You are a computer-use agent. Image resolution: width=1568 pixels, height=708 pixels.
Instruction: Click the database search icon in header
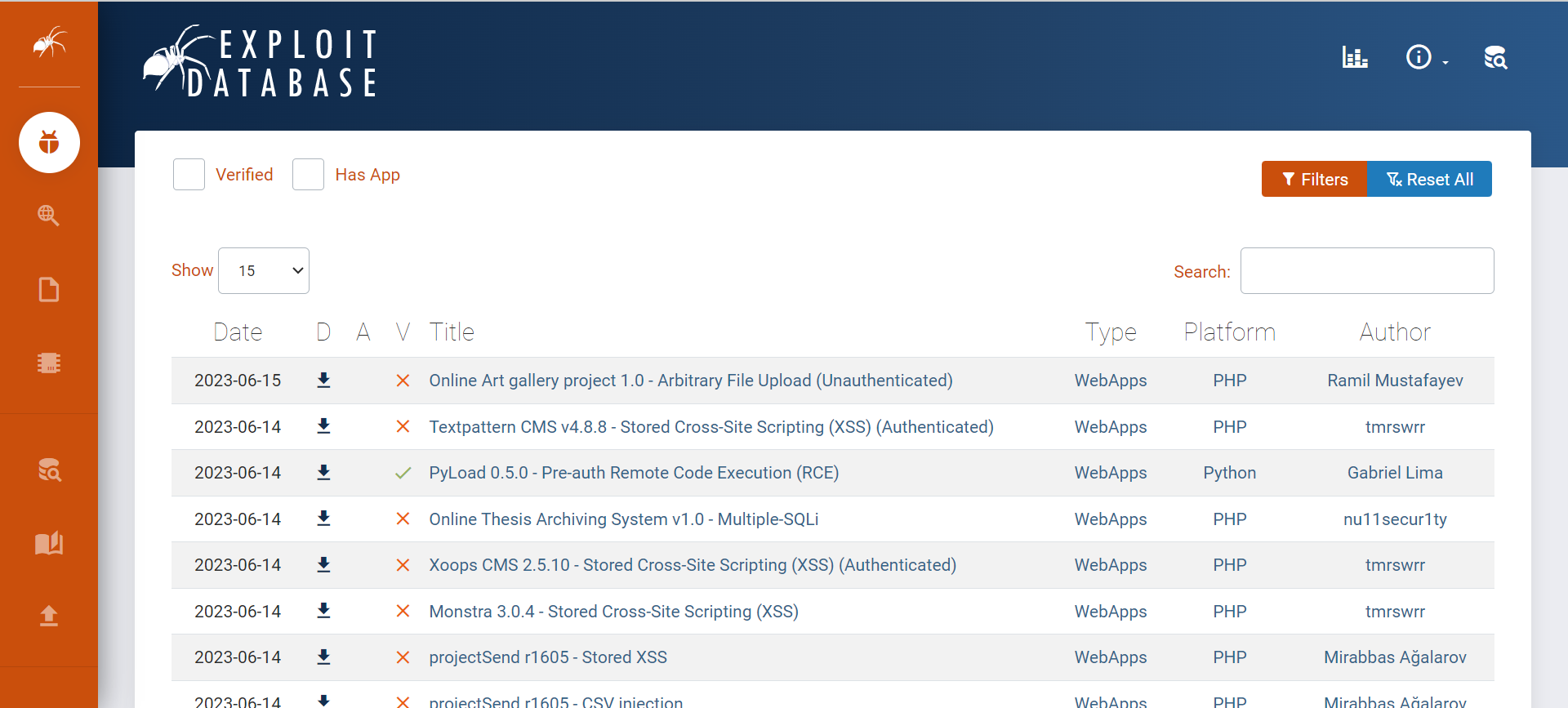(1495, 57)
